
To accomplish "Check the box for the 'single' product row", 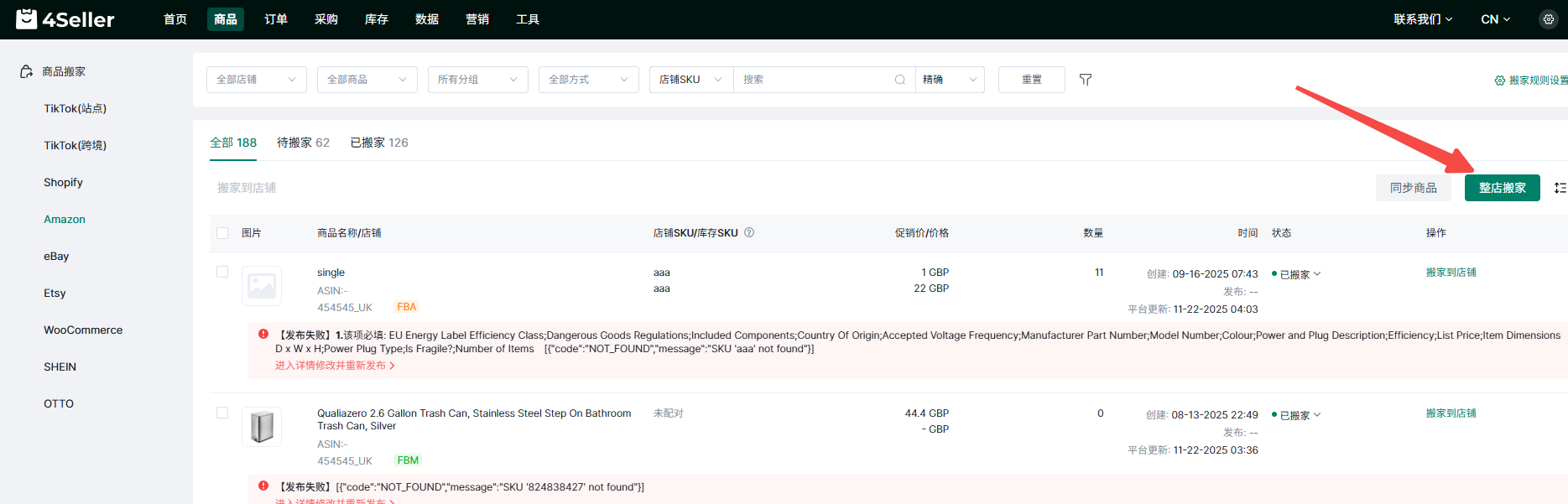I will 222,272.
